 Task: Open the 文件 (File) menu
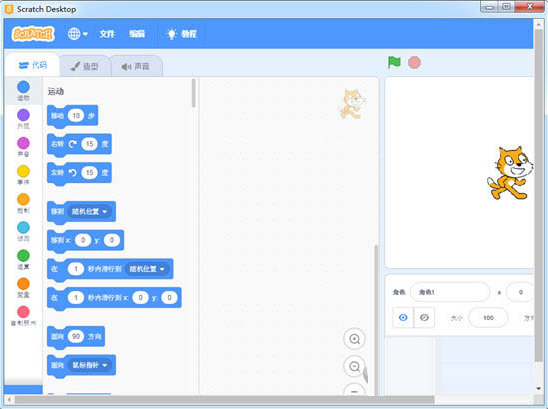point(107,34)
